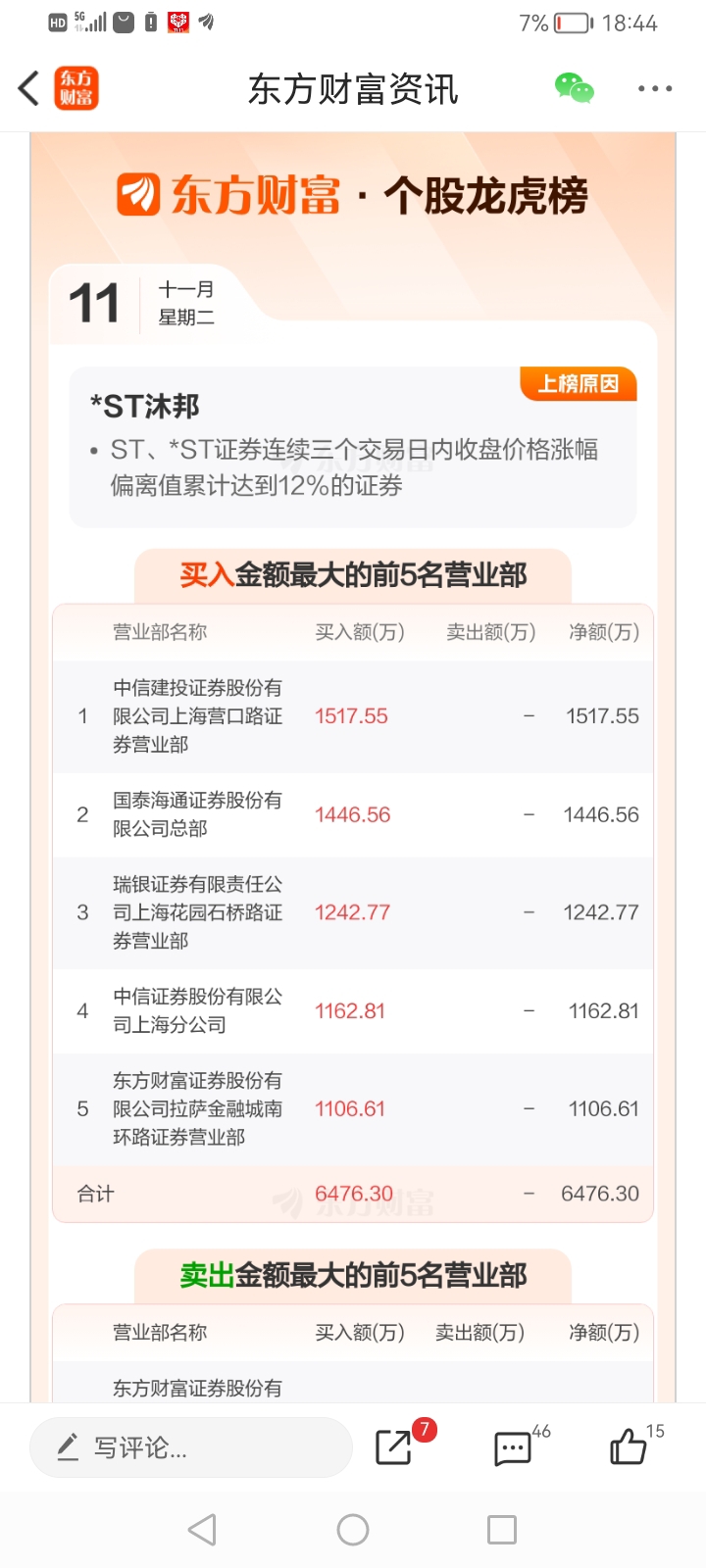The image size is (706, 1568).
Task: Tap the *ST沐邦 stock name
Action: pyautogui.click(x=145, y=406)
